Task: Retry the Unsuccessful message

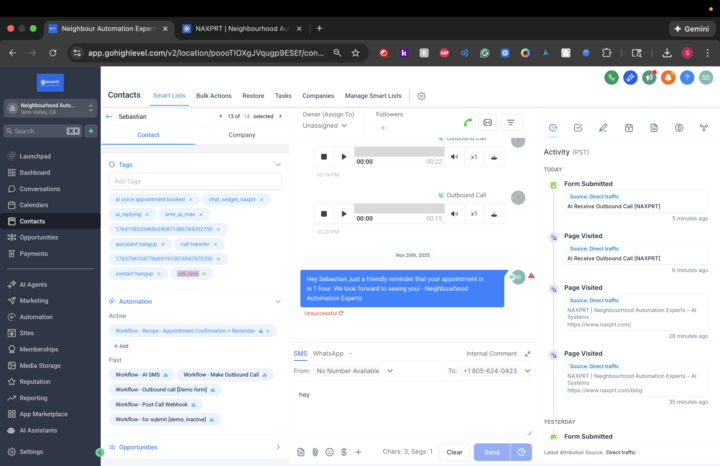Action: click(341, 313)
